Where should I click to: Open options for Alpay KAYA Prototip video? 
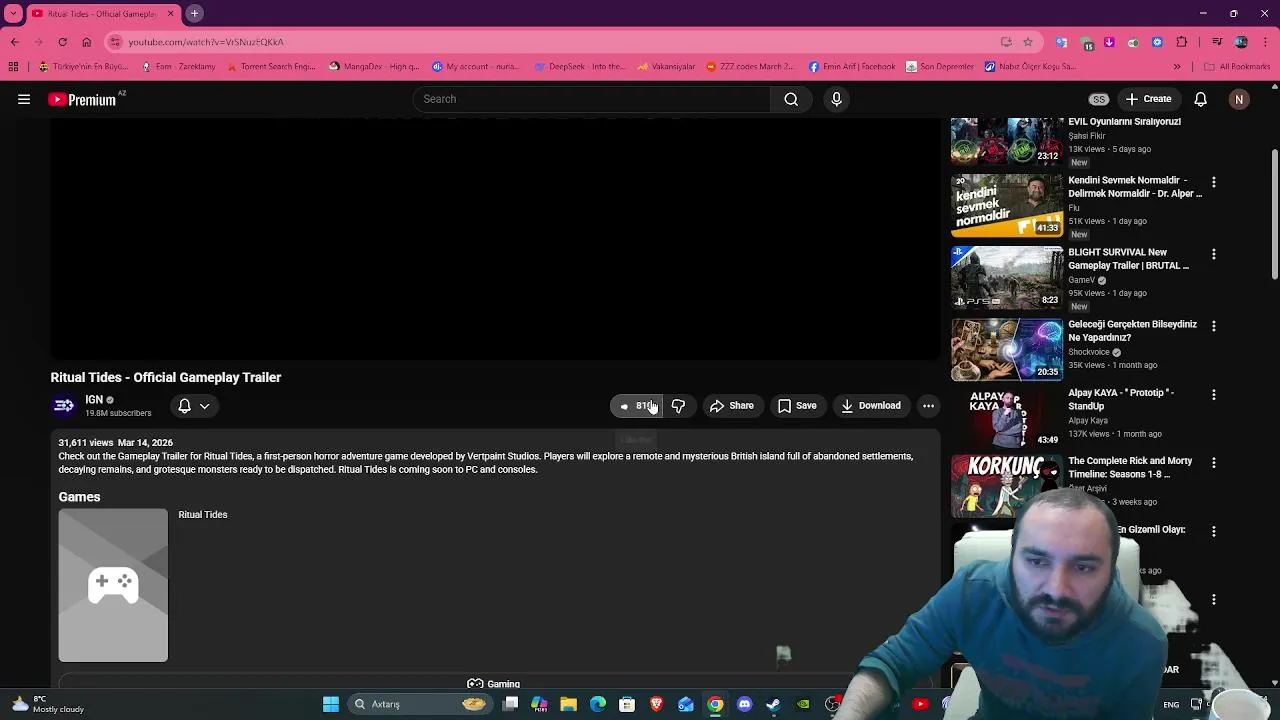click(1214, 395)
